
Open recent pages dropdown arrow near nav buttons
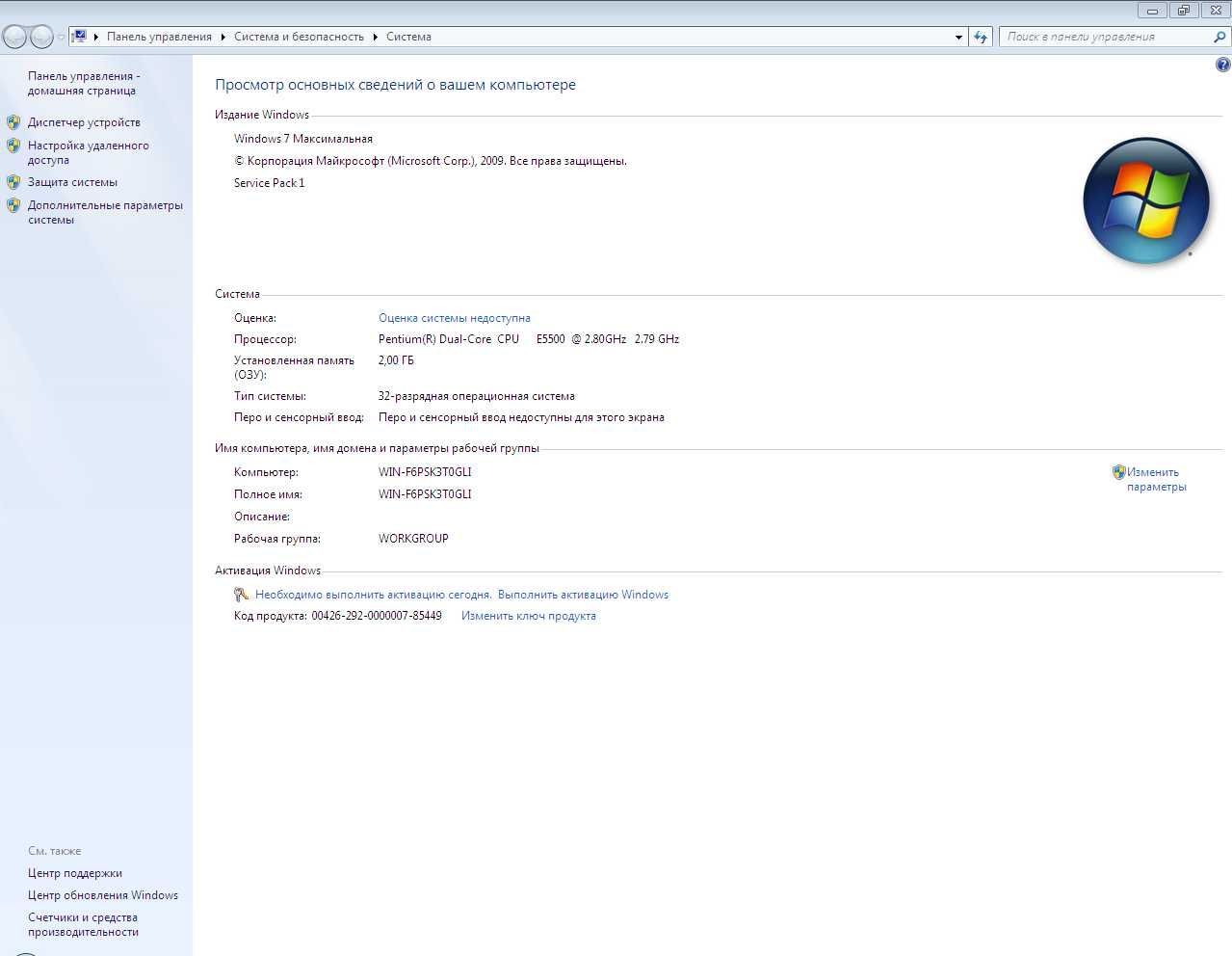(61, 38)
